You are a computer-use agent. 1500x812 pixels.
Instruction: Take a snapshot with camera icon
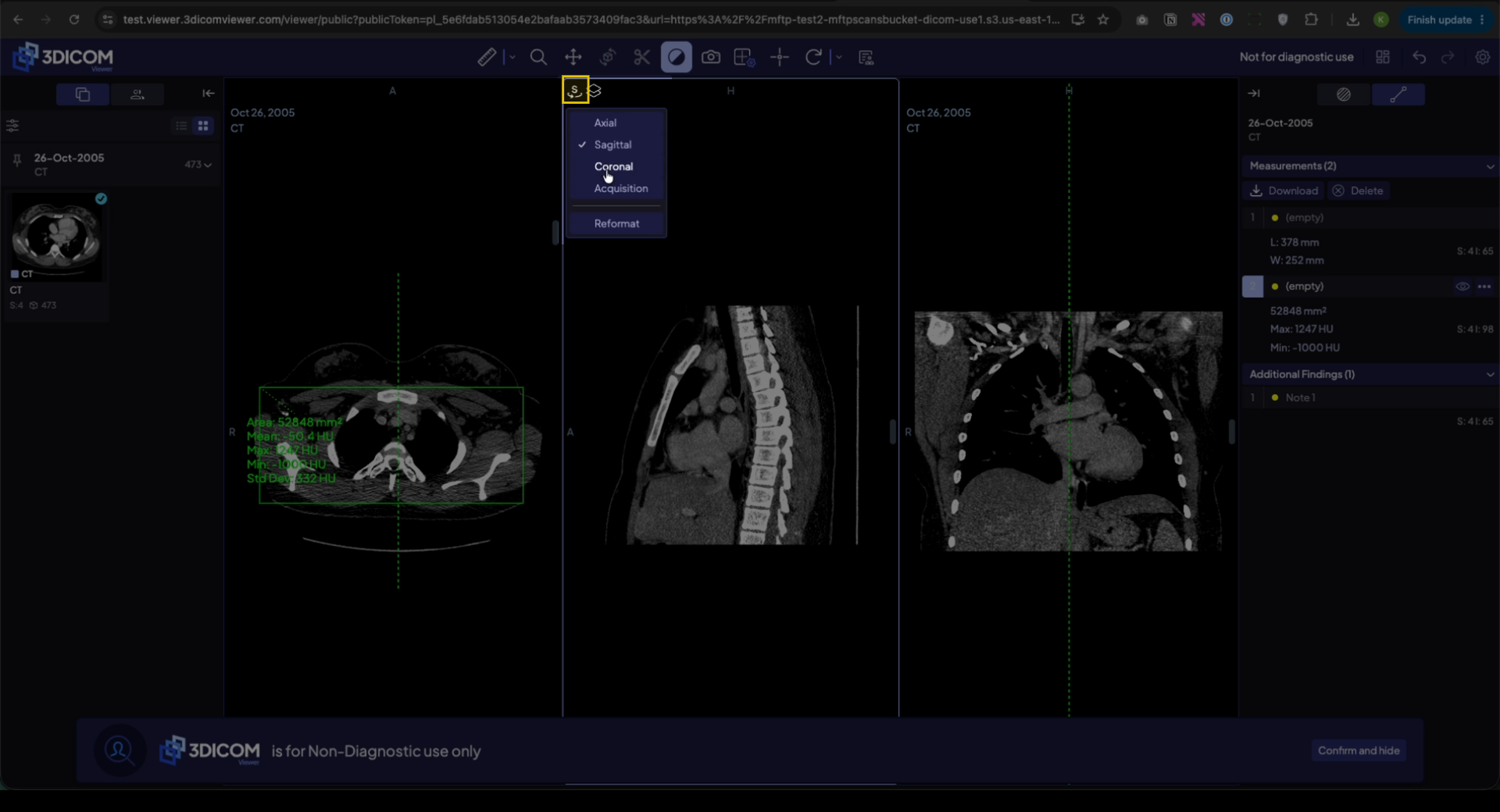710,57
